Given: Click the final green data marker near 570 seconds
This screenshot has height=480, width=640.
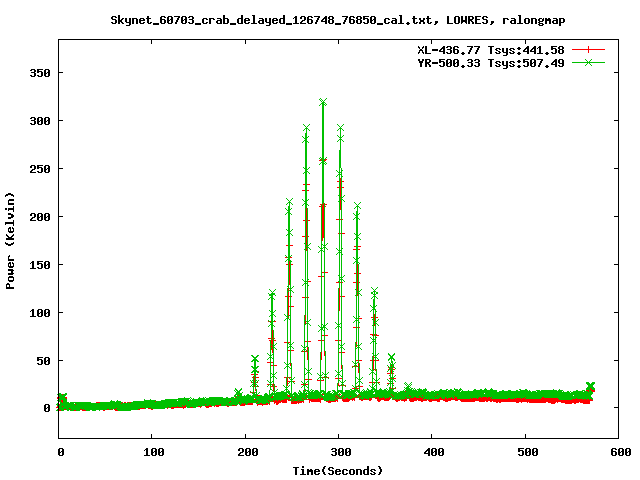Looking at the screenshot, I should [590, 386].
